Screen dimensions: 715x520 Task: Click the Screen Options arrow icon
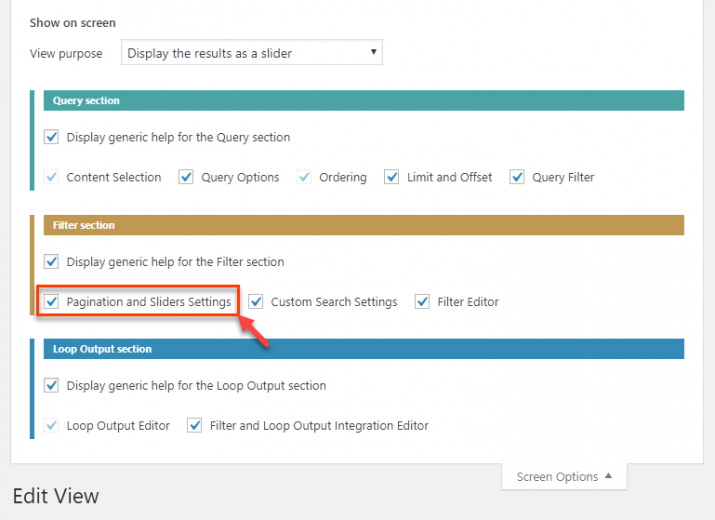coord(608,476)
